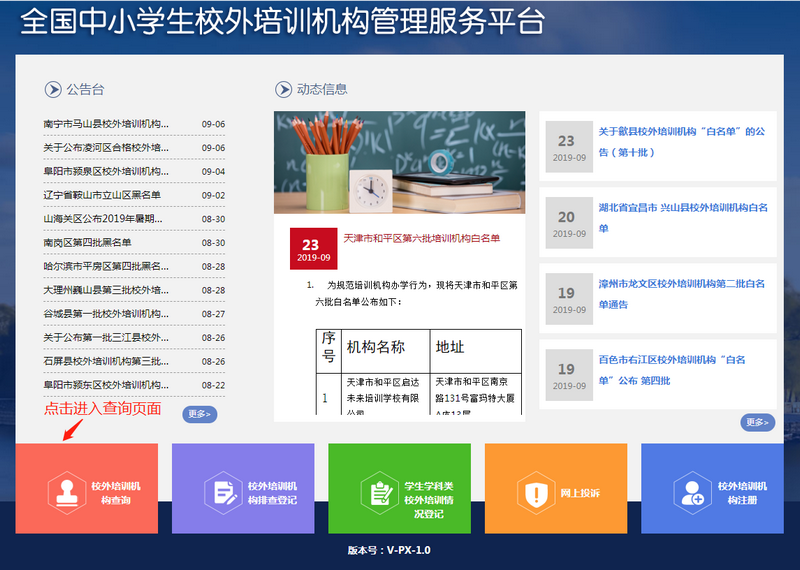Click the add-user icon for 校外培训机构注册
The width and height of the screenshot is (800, 570).
[693, 493]
